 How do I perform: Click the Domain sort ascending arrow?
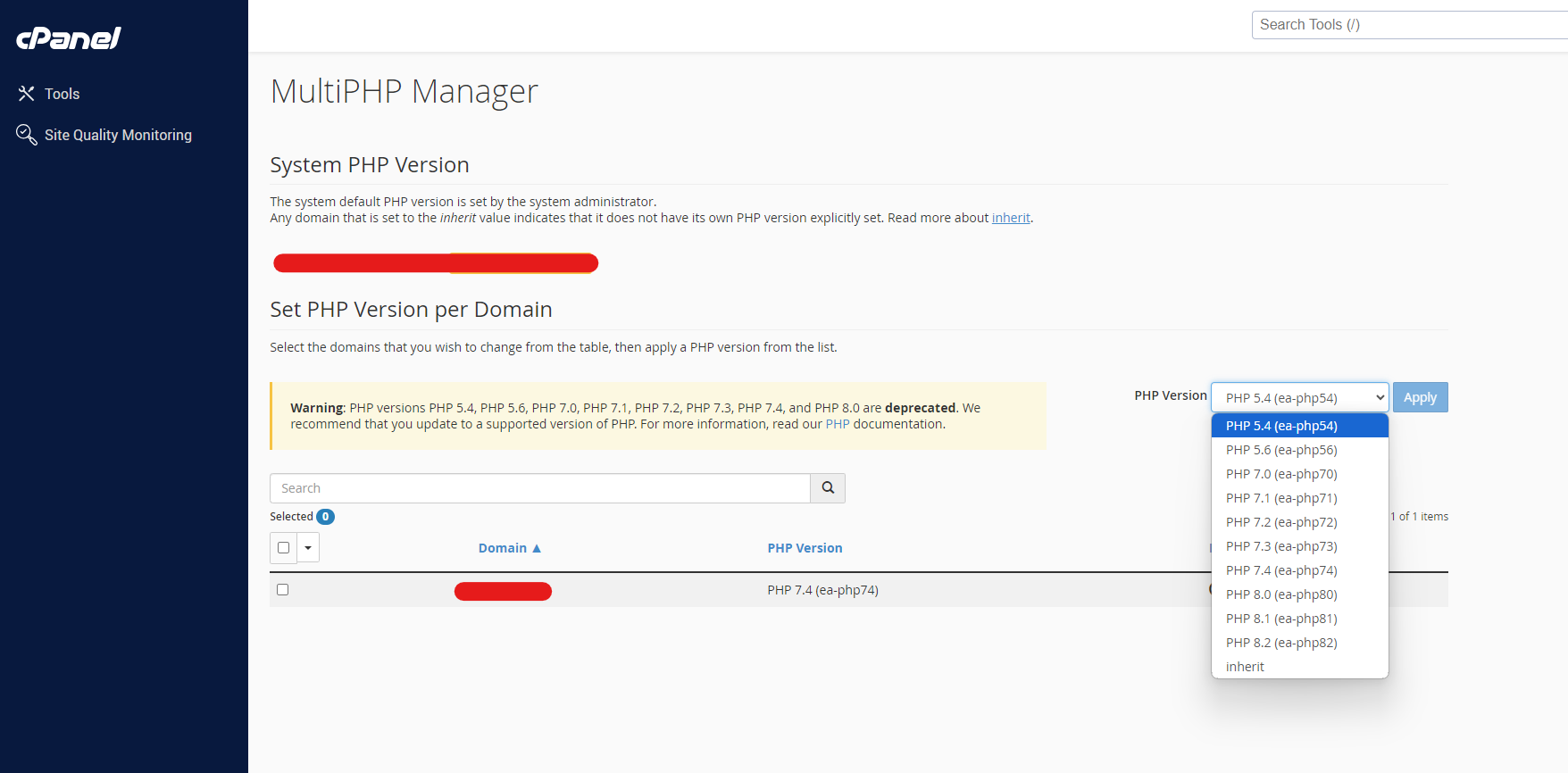tap(537, 548)
